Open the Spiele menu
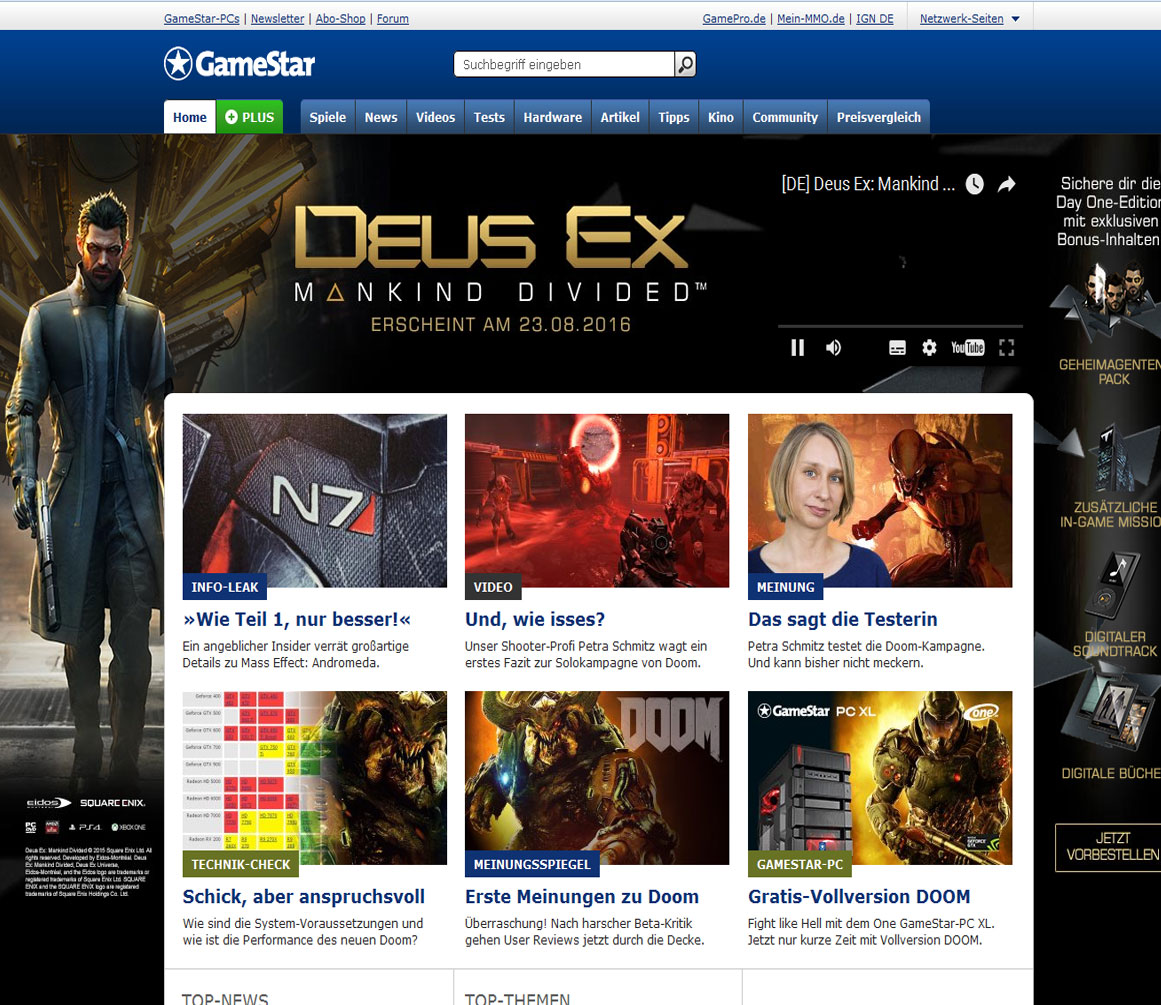Screen dimensions: 1161x1005 (x=328, y=117)
